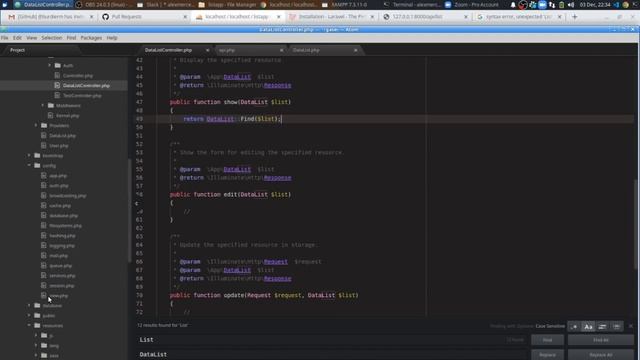640x360 pixels.
Task: Click the TestController.php file icon
Action: pos(57,96)
